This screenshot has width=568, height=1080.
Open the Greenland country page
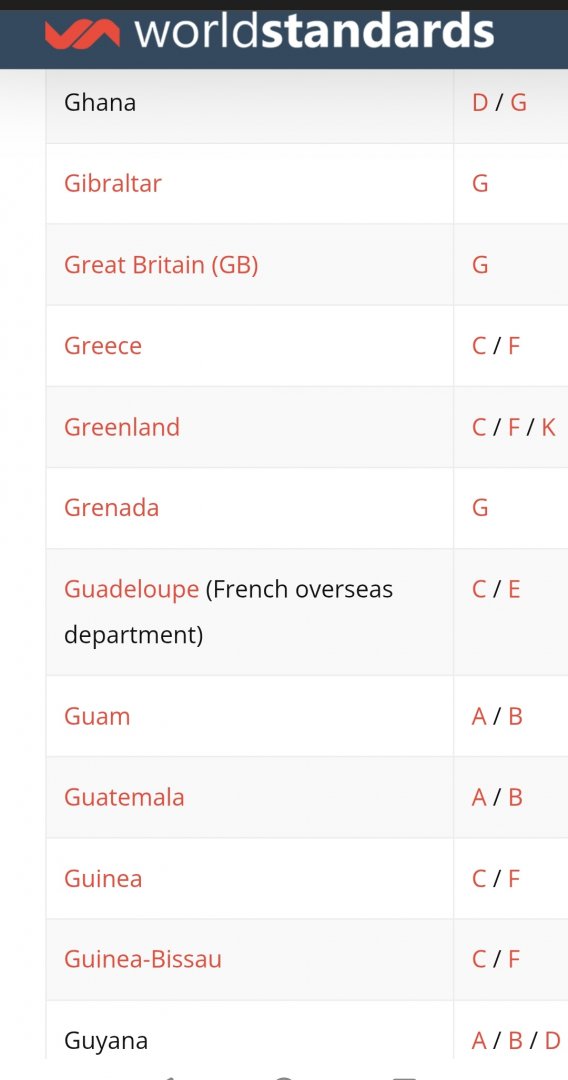[x=122, y=426]
